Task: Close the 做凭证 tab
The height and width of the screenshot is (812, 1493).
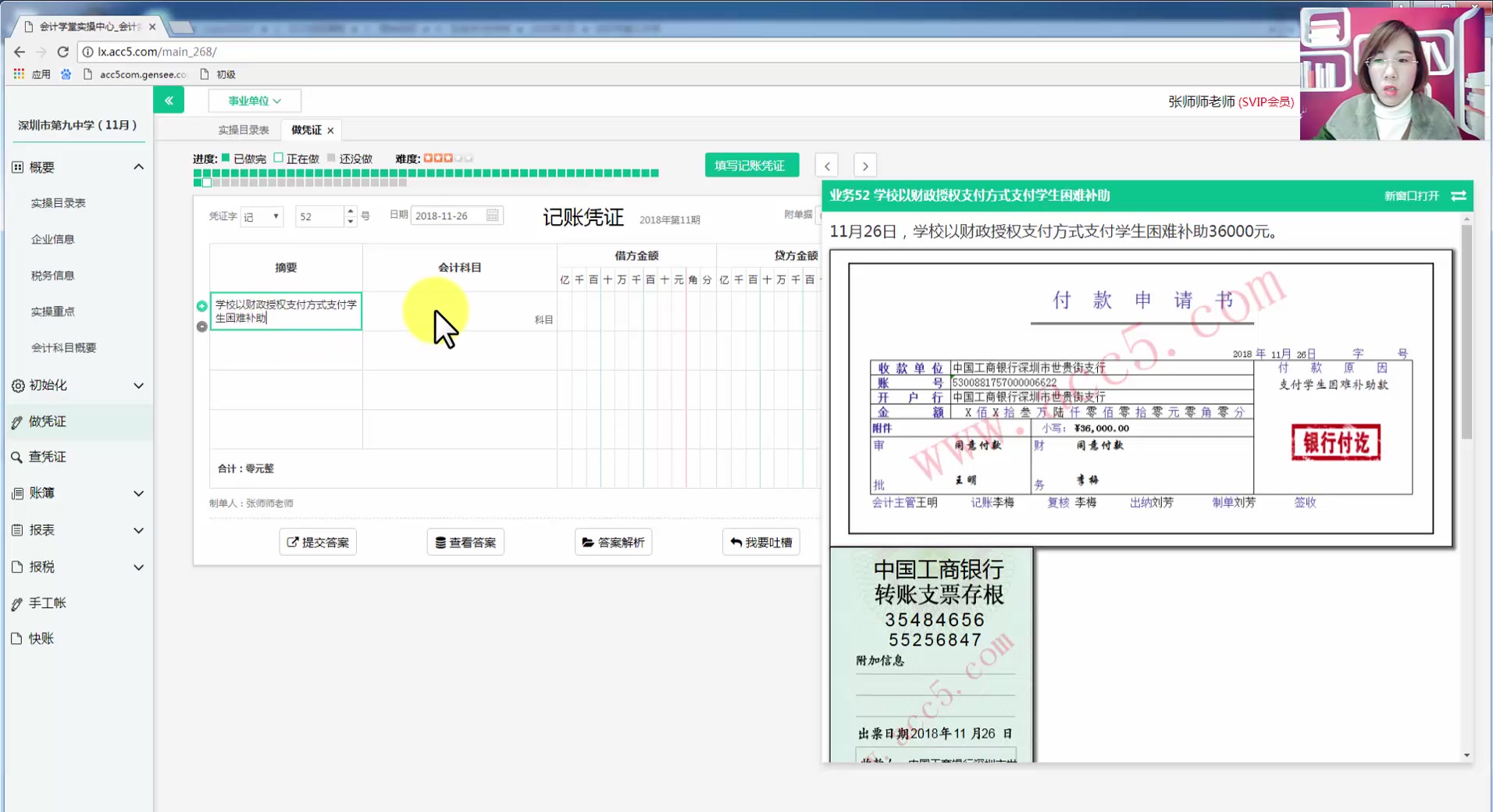Action: click(x=330, y=130)
